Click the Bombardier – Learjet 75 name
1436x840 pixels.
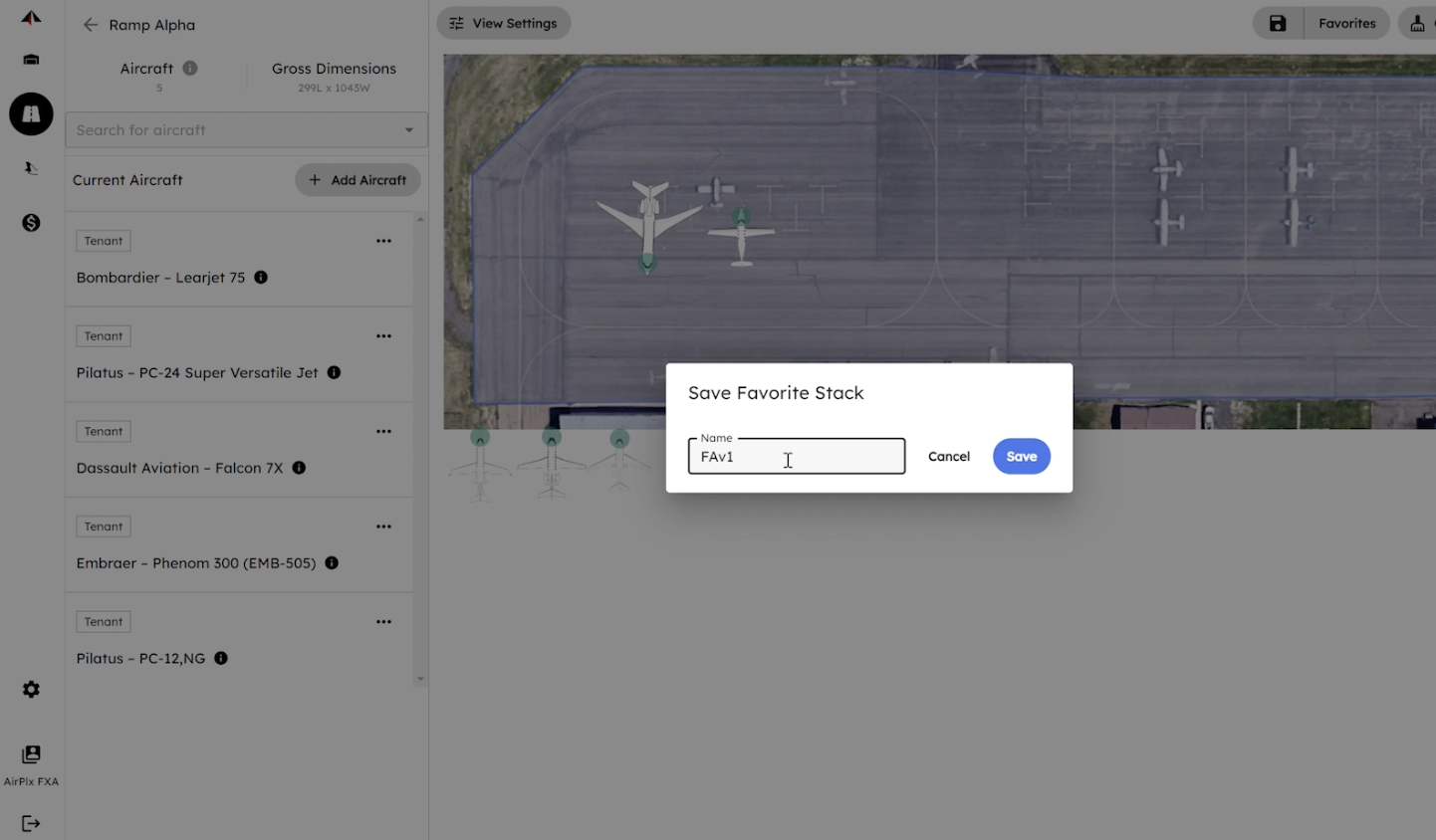pos(160,278)
